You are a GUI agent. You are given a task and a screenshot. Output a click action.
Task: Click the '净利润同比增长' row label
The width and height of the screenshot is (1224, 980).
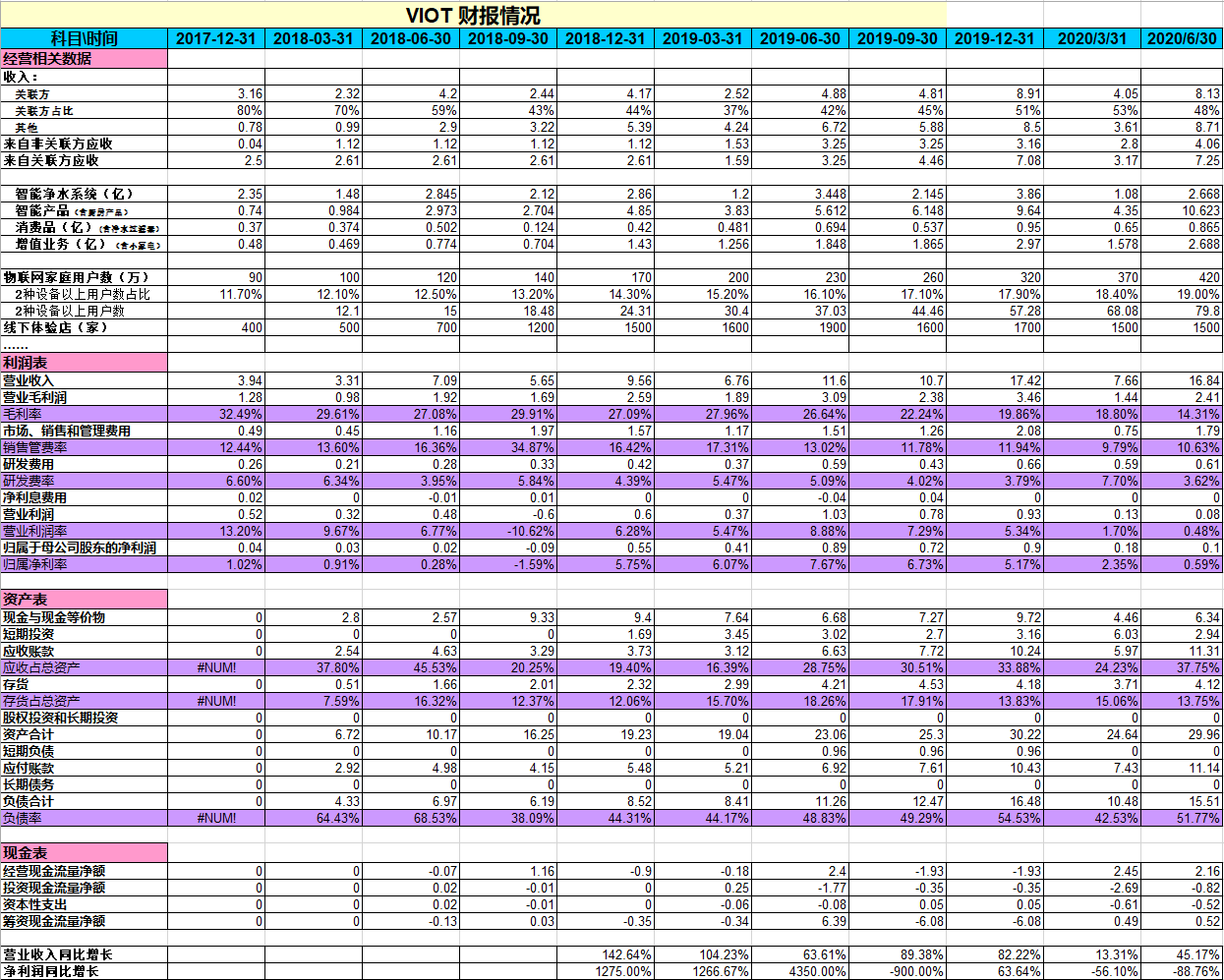(51, 971)
